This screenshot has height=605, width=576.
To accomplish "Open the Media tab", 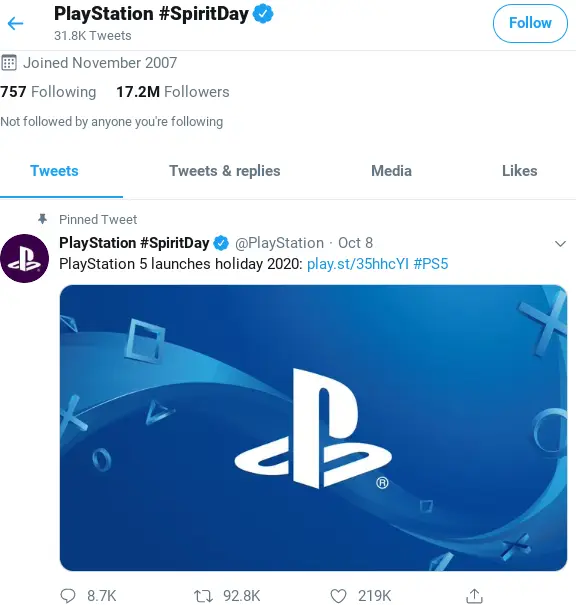I will 391,171.
